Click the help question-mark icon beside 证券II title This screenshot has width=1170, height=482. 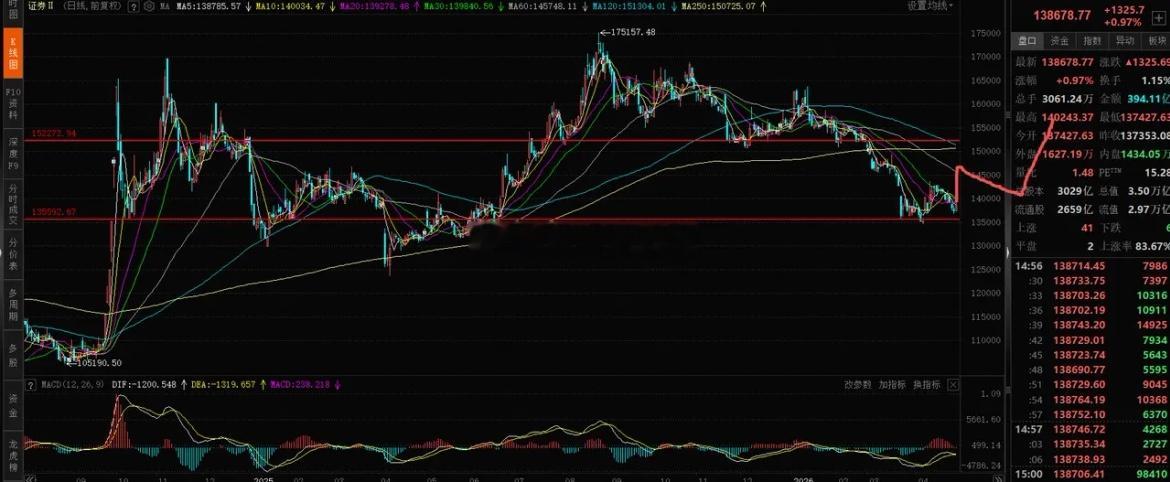tap(133, 7)
